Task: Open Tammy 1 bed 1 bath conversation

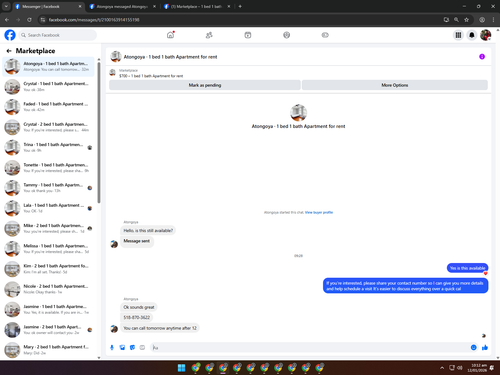Action: [x=49, y=188]
